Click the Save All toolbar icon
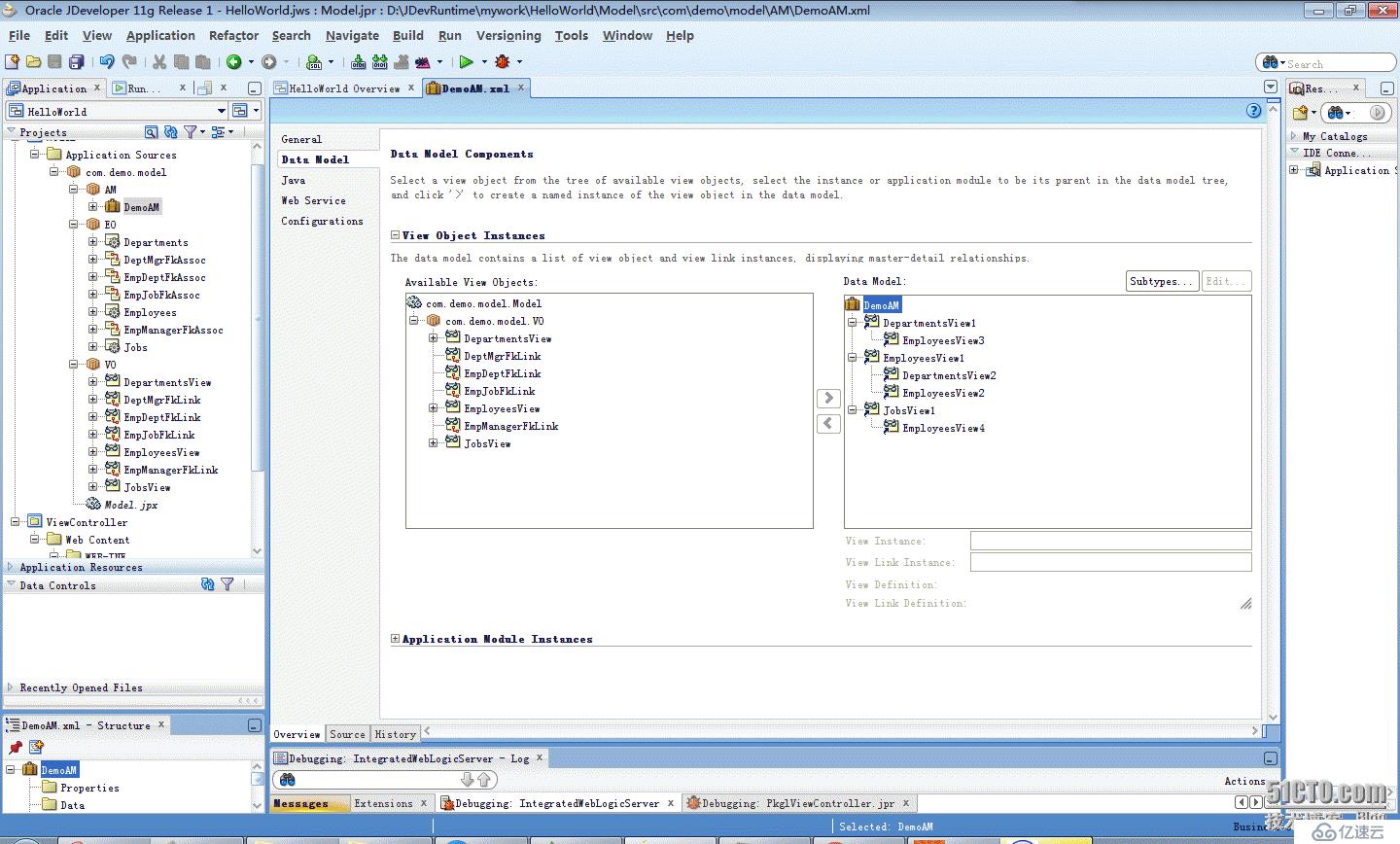1400x844 pixels. pyautogui.click(x=76, y=62)
